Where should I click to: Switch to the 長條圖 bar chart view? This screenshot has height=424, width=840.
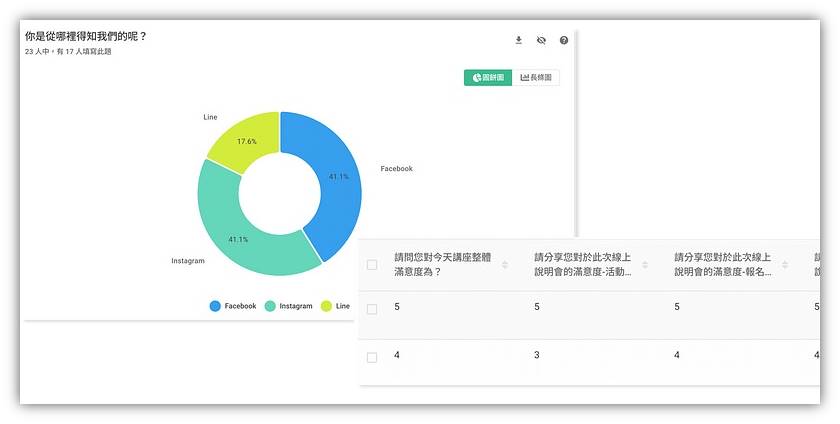536,77
